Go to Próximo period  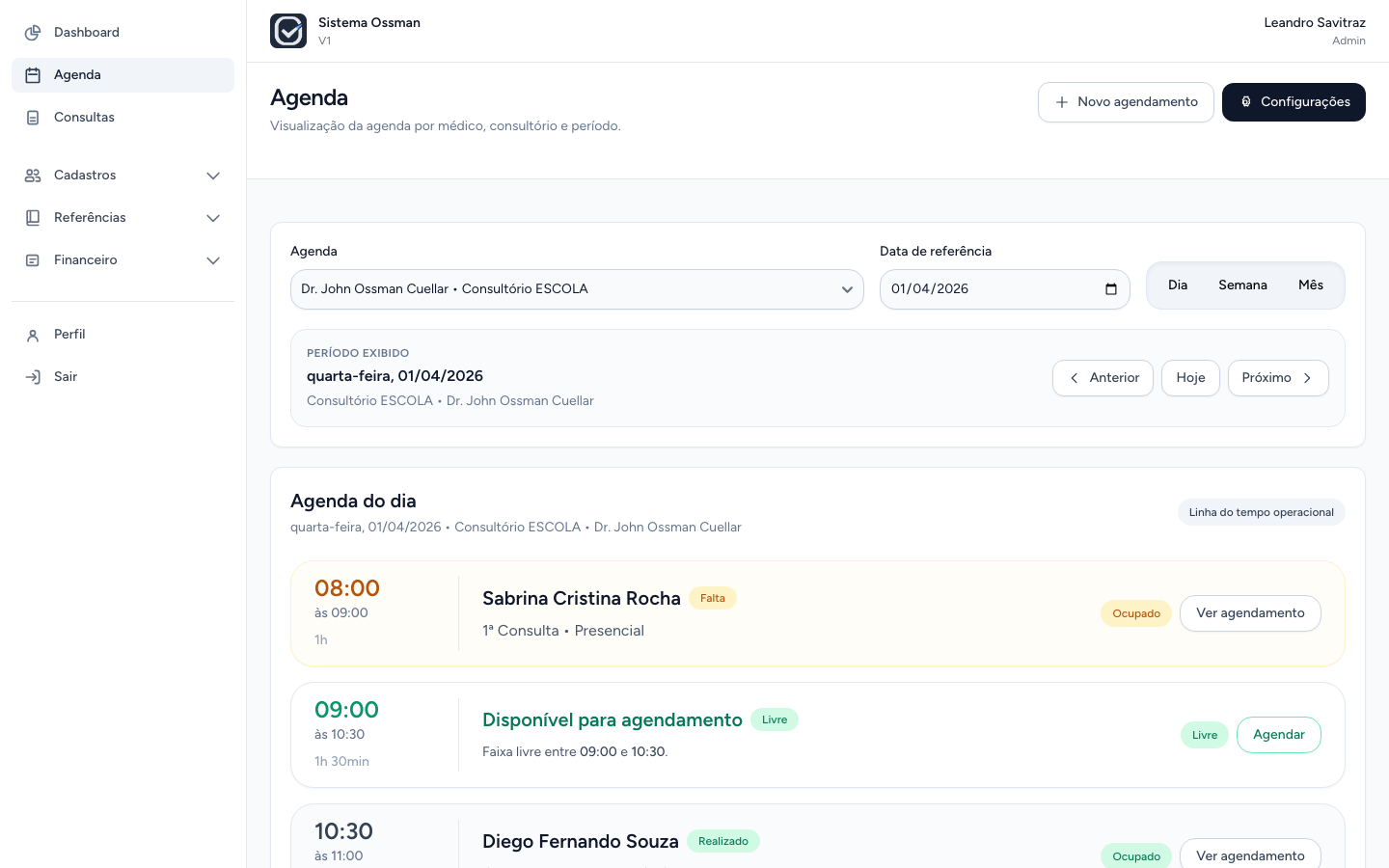click(1278, 378)
